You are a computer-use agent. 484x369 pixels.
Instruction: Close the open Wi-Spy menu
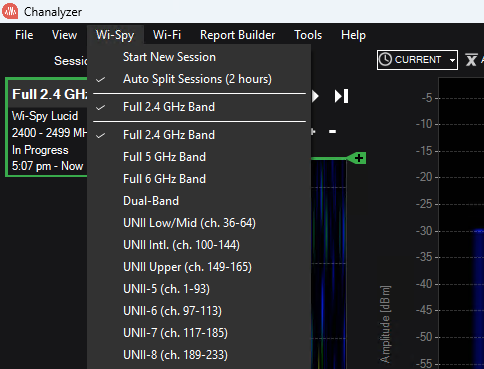(x=115, y=35)
